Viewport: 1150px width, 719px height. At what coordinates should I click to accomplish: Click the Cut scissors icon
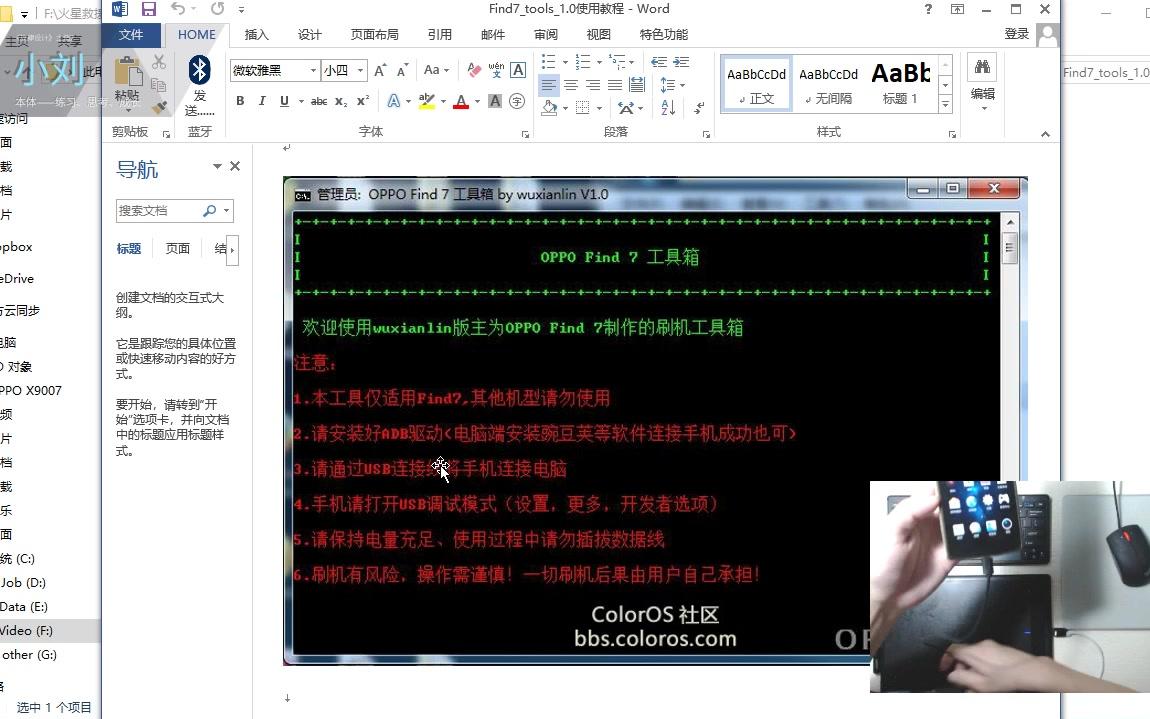(159, 62)
